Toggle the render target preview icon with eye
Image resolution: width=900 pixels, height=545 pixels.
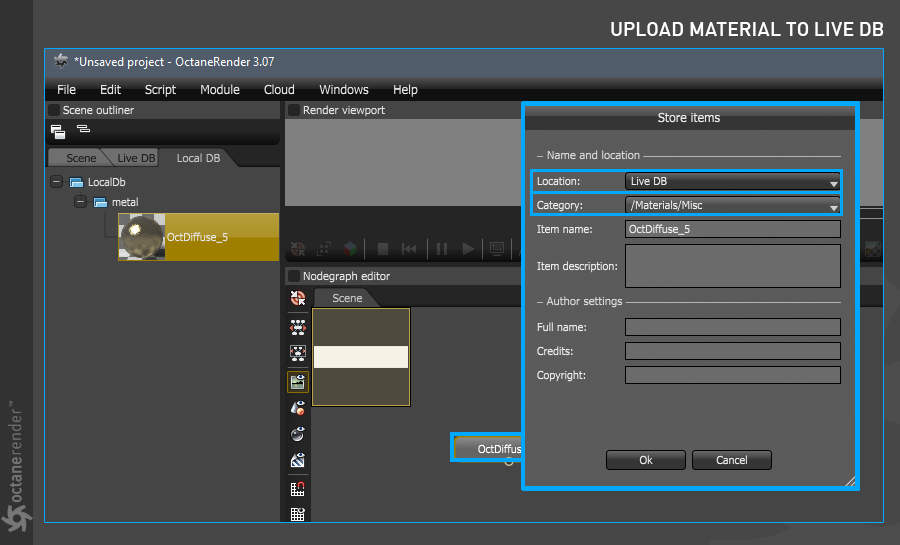pyautogui.click(x=298, y=382)
